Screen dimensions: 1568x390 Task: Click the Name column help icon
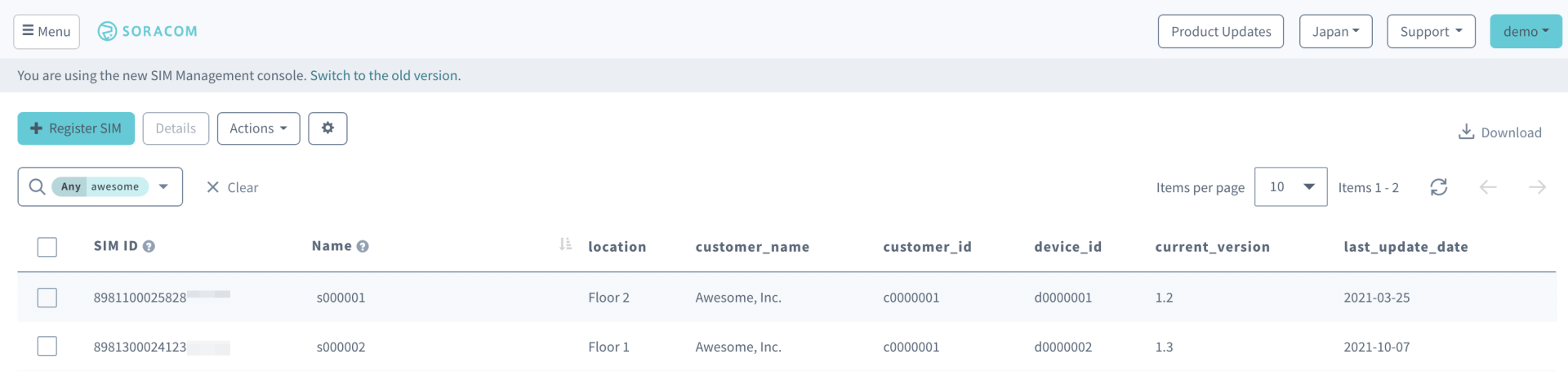pos(363,246)
